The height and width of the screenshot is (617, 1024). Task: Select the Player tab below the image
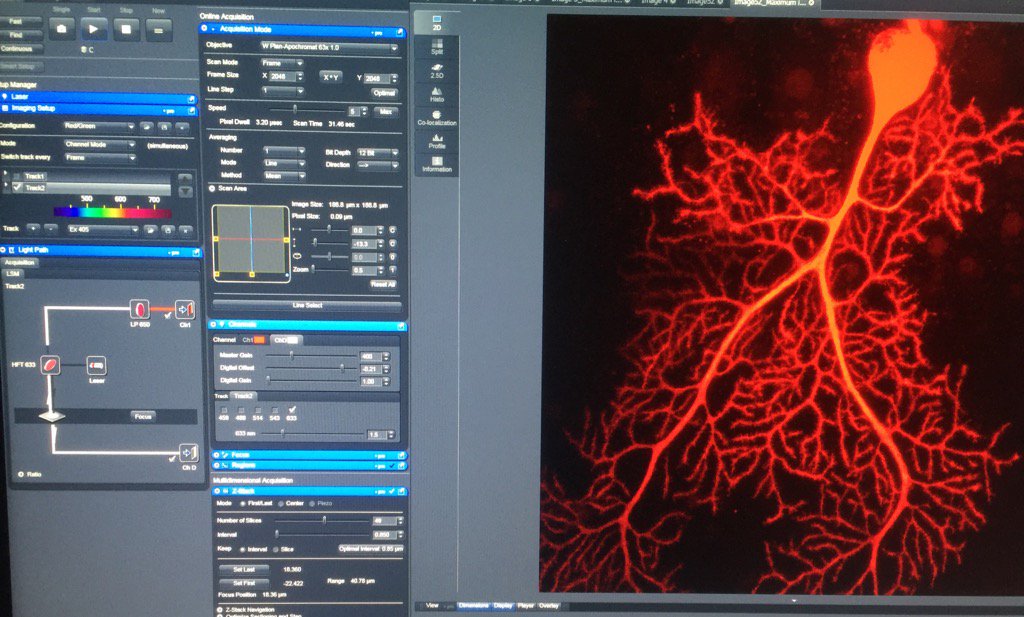coord(526,606)
